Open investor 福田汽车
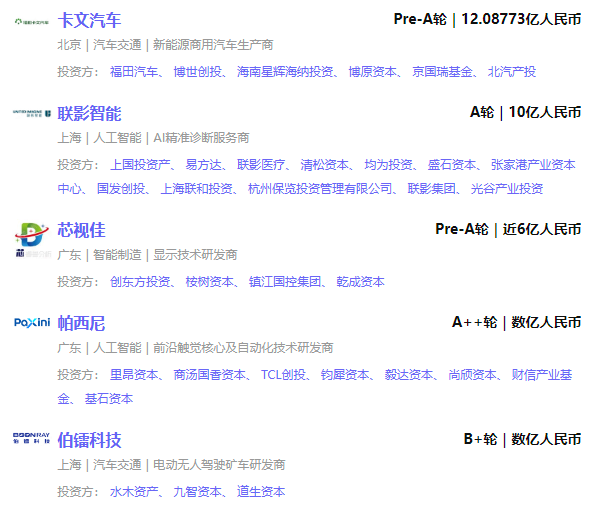The width and height of the screenshot is (606, 526). (134, 72)
